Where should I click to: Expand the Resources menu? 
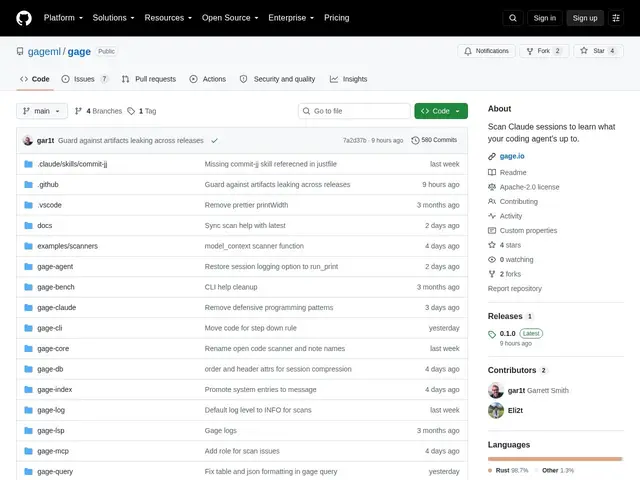(x=168, y=18)
